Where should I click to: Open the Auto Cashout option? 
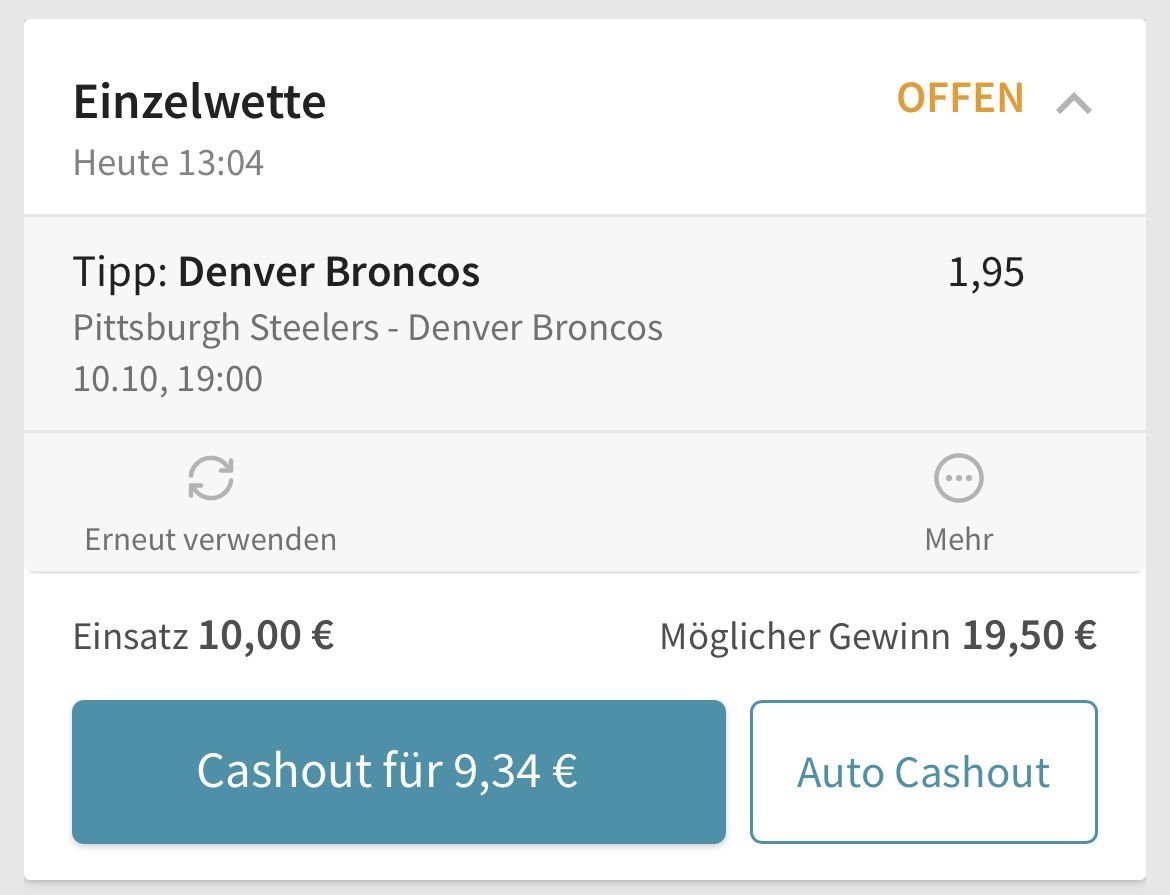[x=924, y=772]
